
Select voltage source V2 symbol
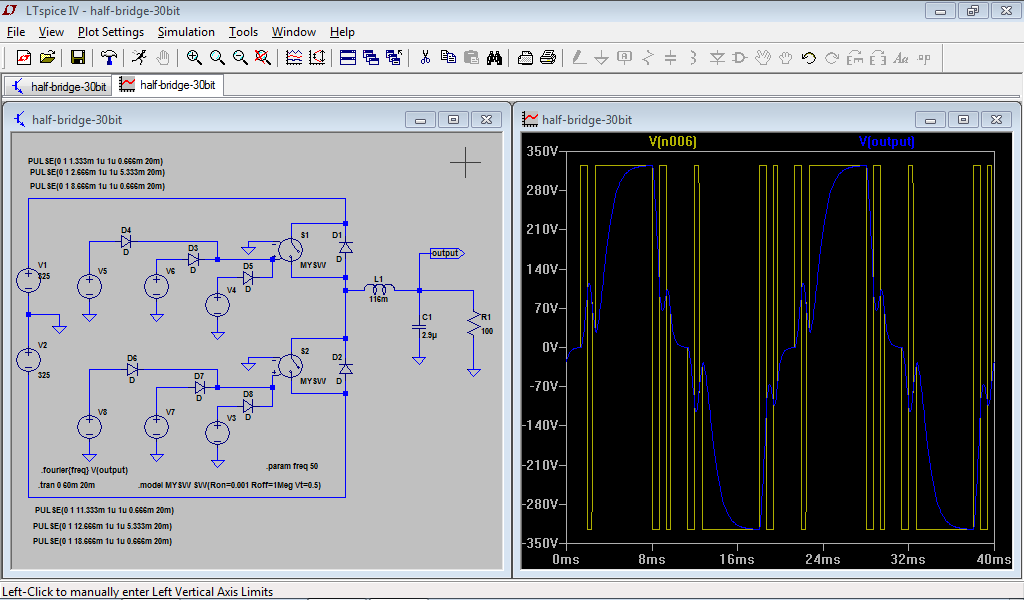pyautogui.click(x=28, y=360)
